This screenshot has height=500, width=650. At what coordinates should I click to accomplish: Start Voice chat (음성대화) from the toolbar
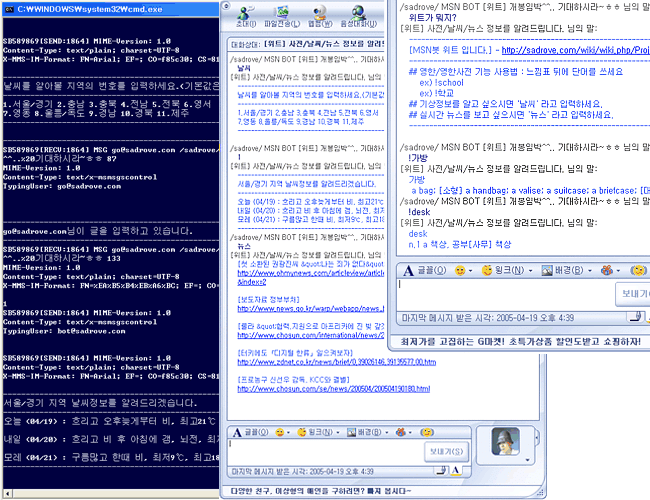click(359, 17)
